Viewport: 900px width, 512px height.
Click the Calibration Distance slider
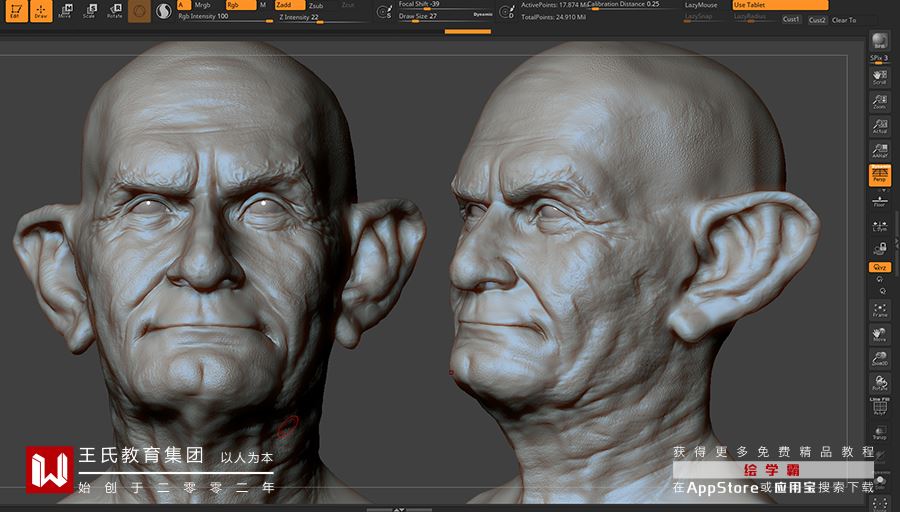pyautogui.click(x=632, y=5)
